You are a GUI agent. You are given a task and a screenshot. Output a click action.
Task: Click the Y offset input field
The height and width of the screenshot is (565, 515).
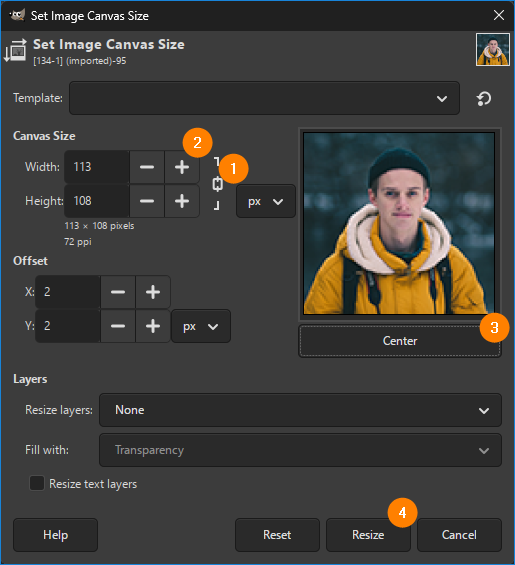68,326
